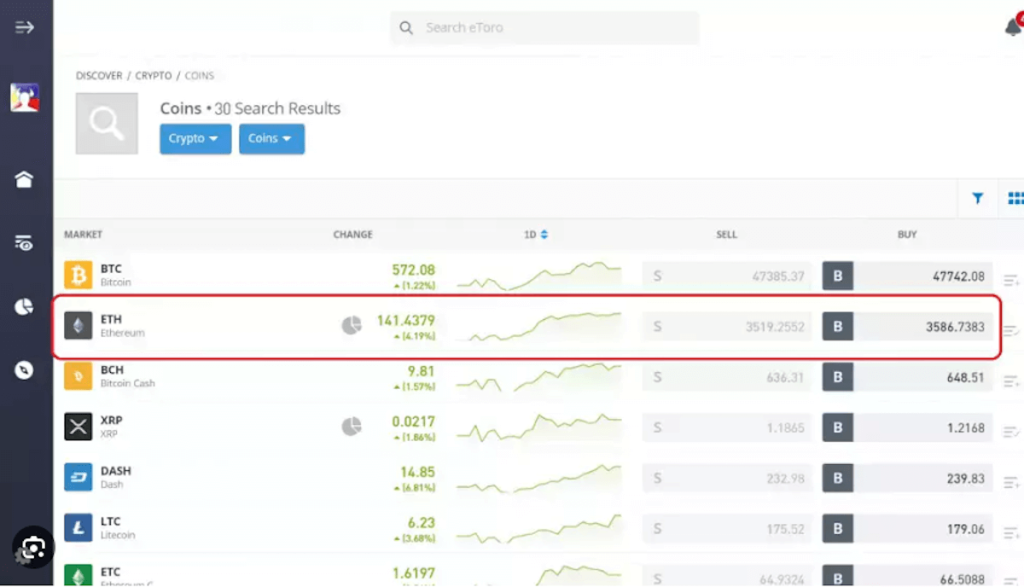Toggle the XRP portfolio pie indicator
The width and height of the screenshot is (1024, 587).
pos(351,428)
